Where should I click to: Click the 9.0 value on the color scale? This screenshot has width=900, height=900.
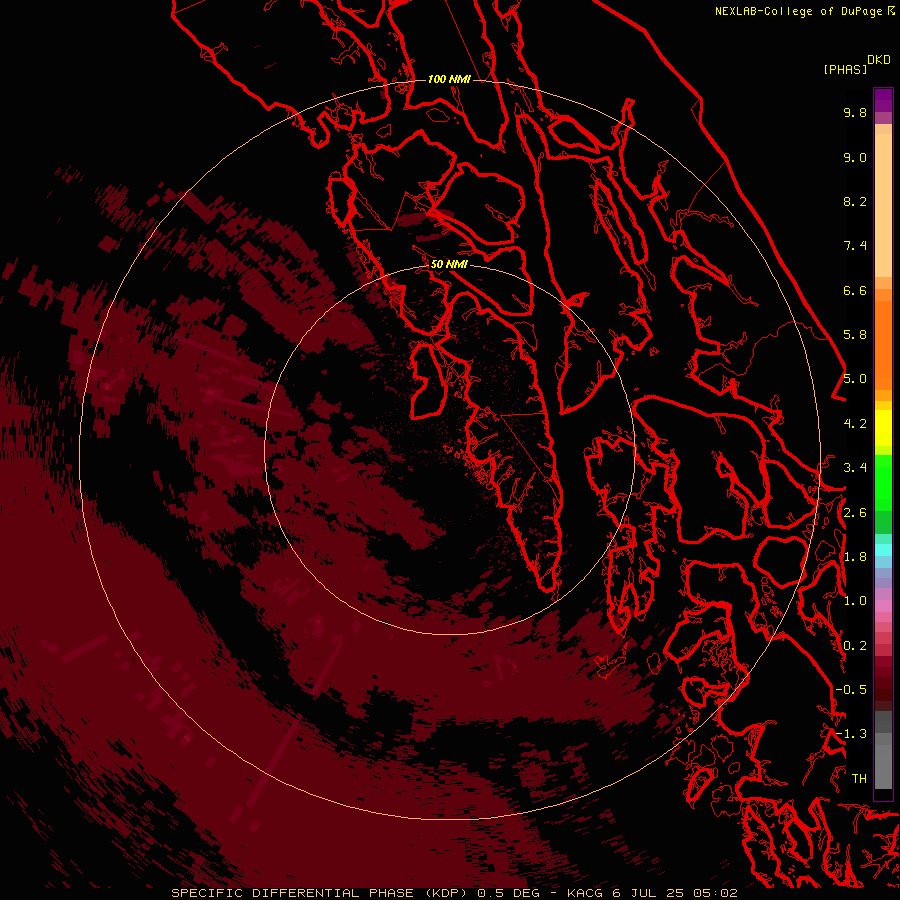click(x=855, y=157)
